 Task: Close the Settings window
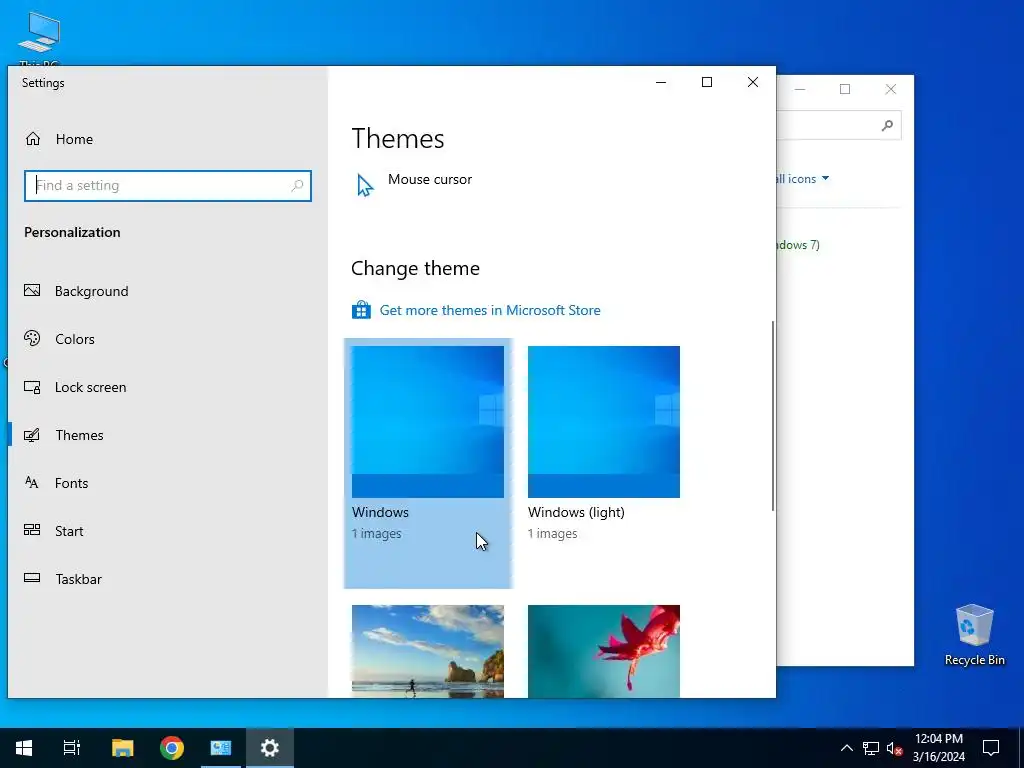point(753,82)
